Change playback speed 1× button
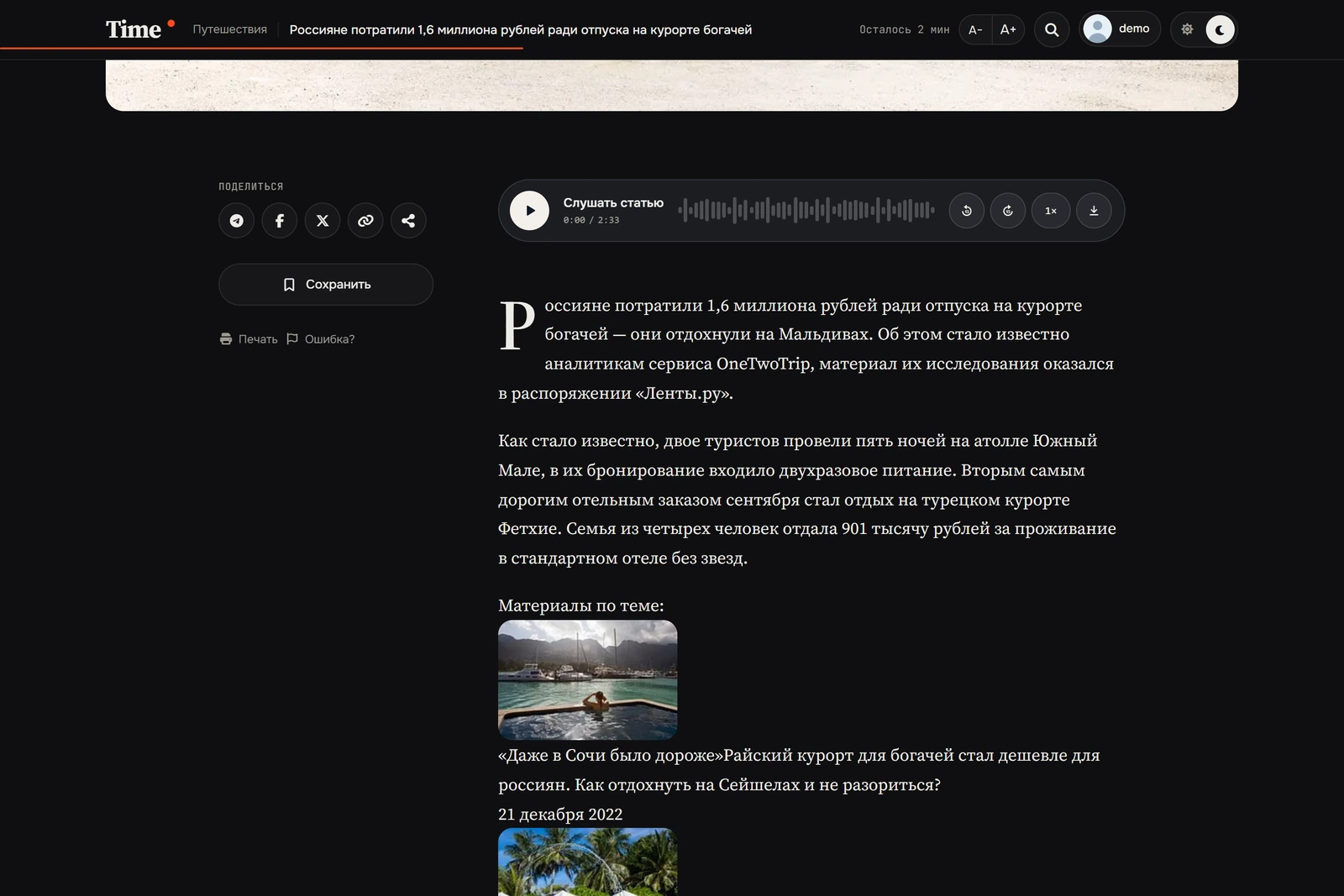Viewport: 1344px width, 896px height. coord(1051,211)
